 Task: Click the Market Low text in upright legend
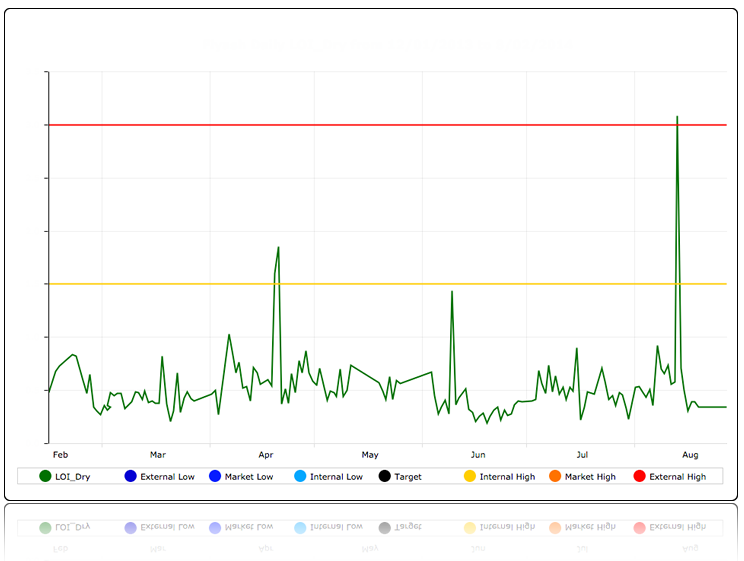point(249,477)
